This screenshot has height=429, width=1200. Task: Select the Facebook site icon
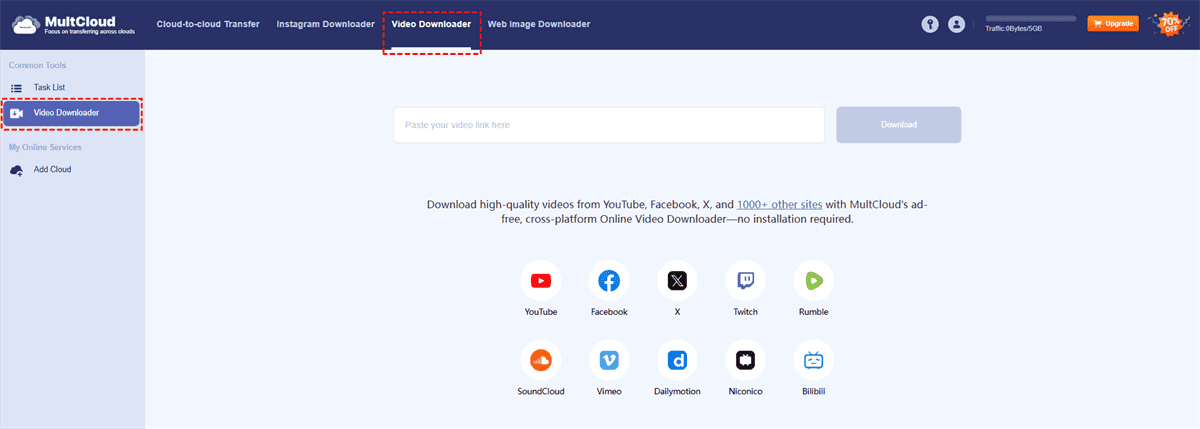point(609,282)
